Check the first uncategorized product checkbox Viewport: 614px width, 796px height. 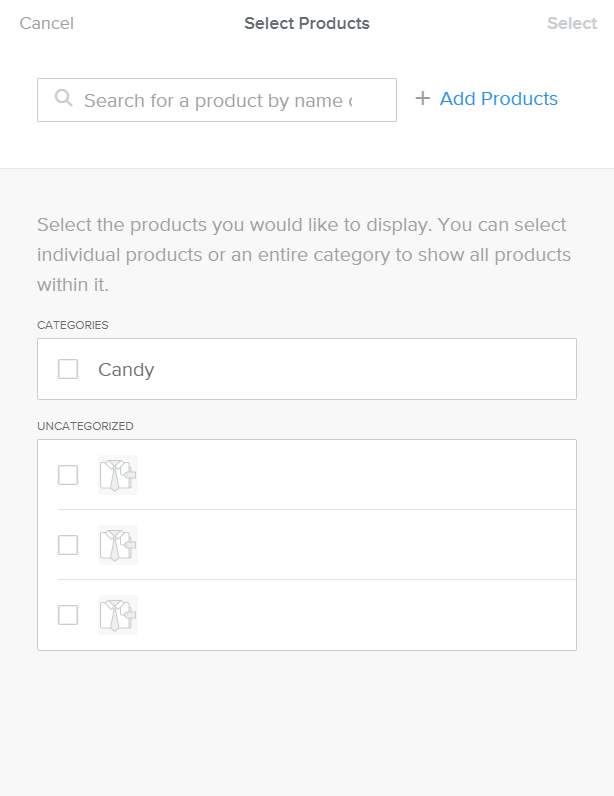[x=68, y=475]
